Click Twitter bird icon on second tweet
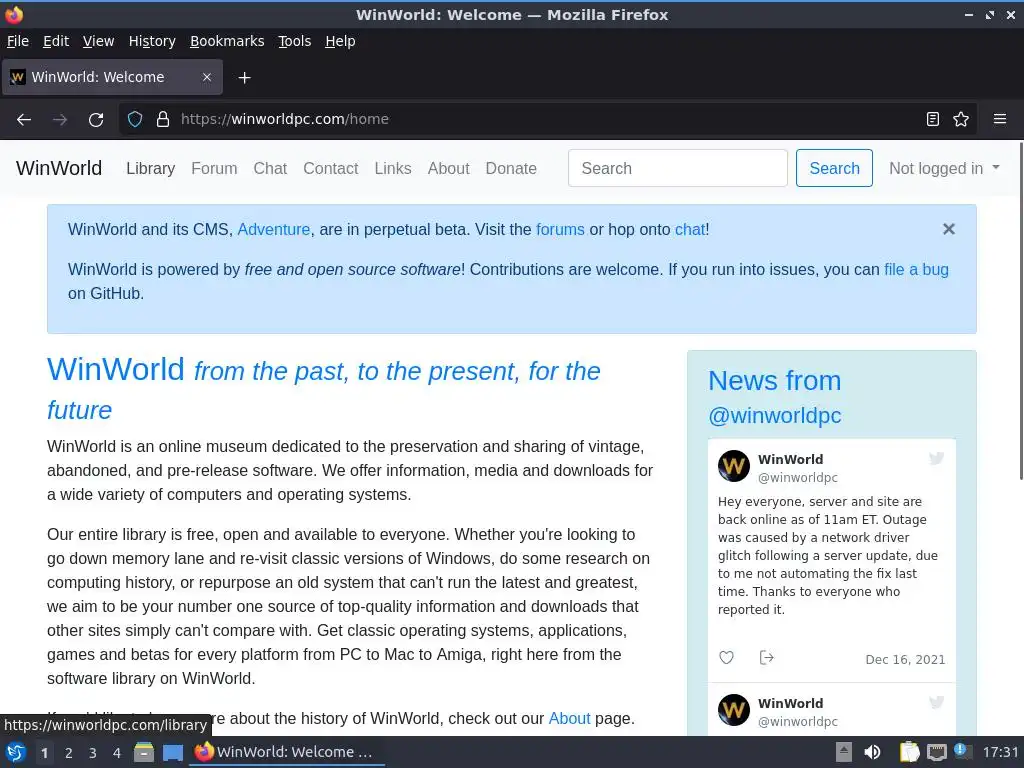Screen dimensions: 1024x768 936,703
